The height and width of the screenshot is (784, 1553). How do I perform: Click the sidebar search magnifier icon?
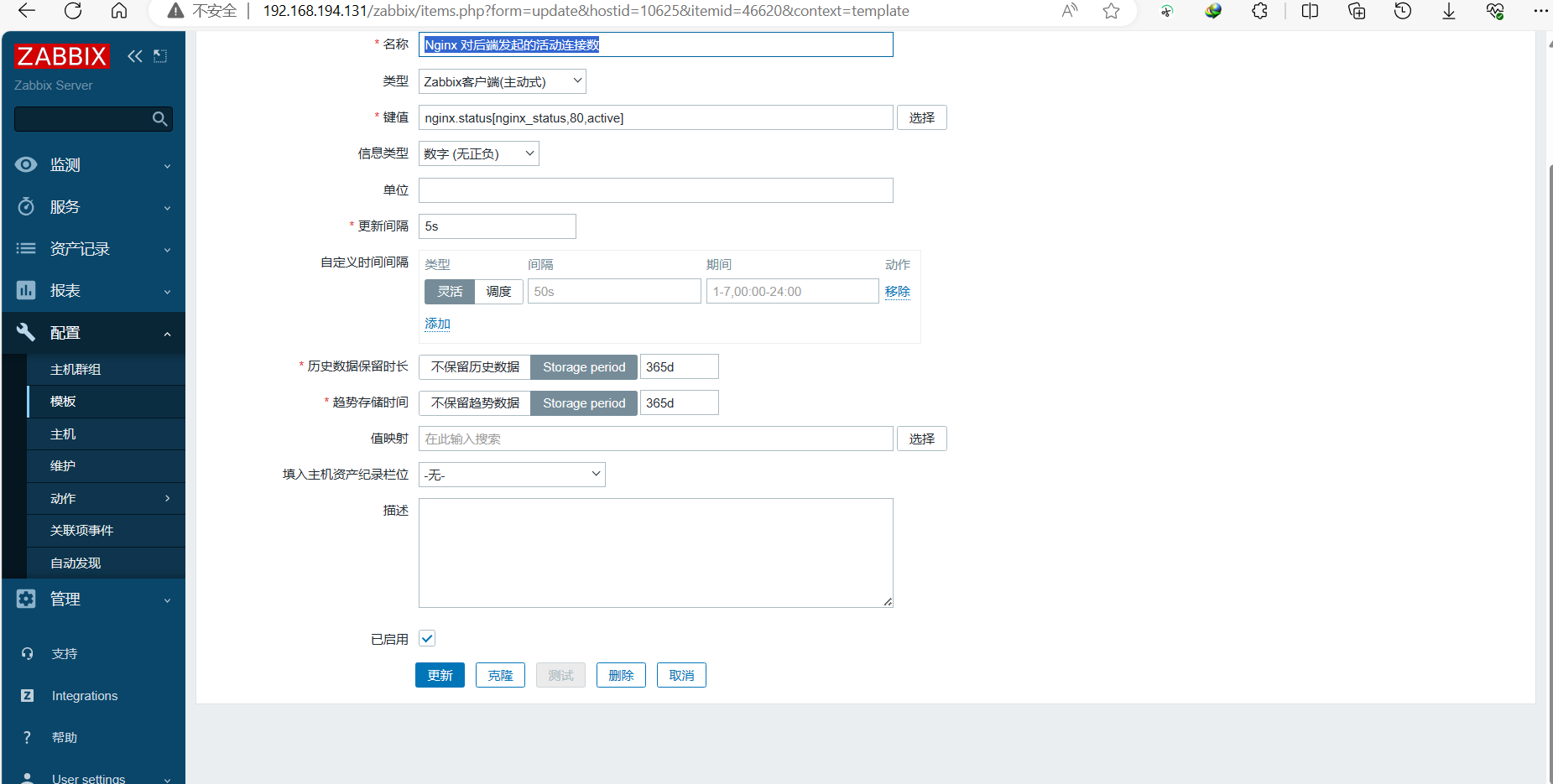(x=160, y=119)
